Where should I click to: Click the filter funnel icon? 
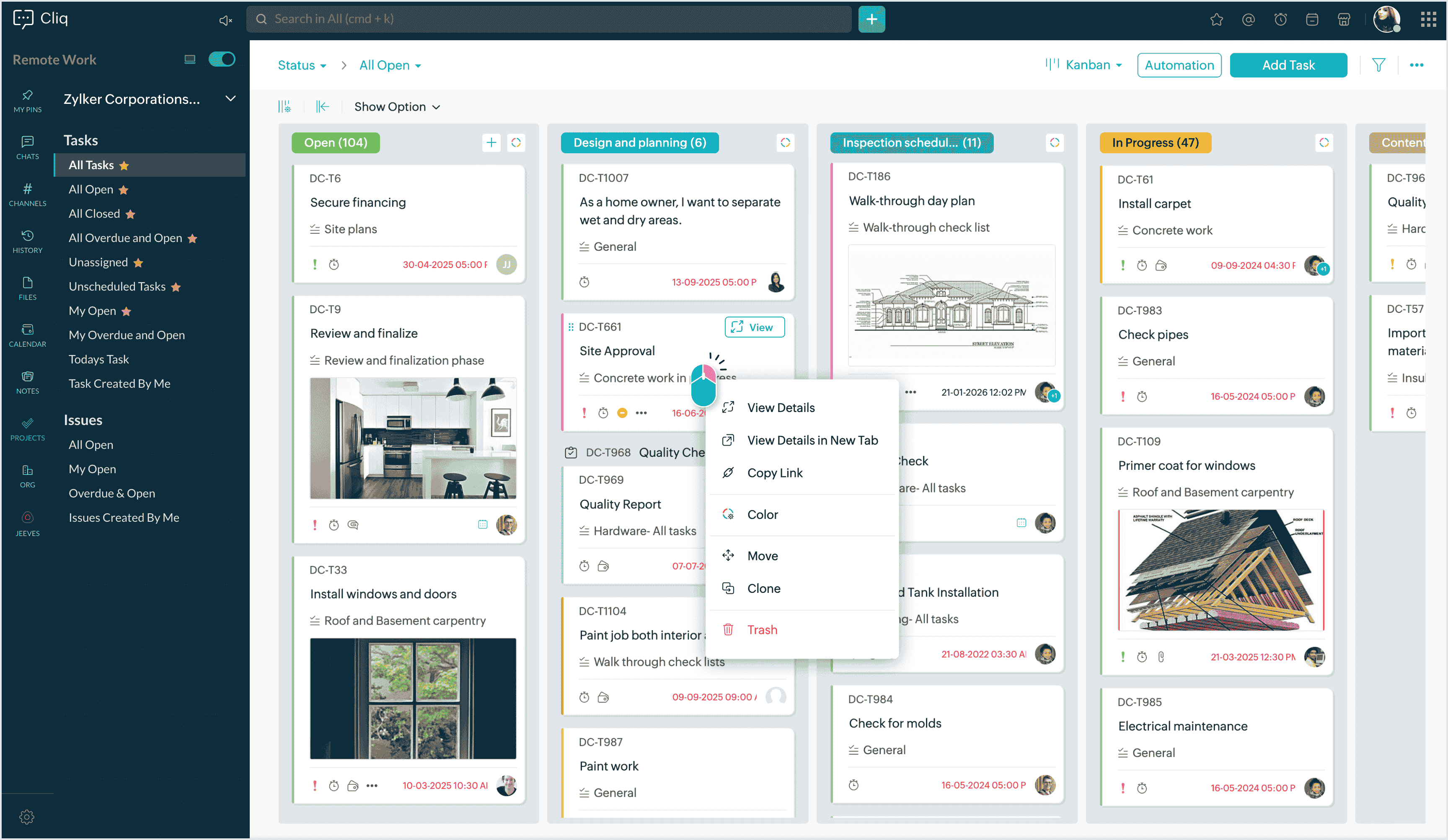[1378, 65]
